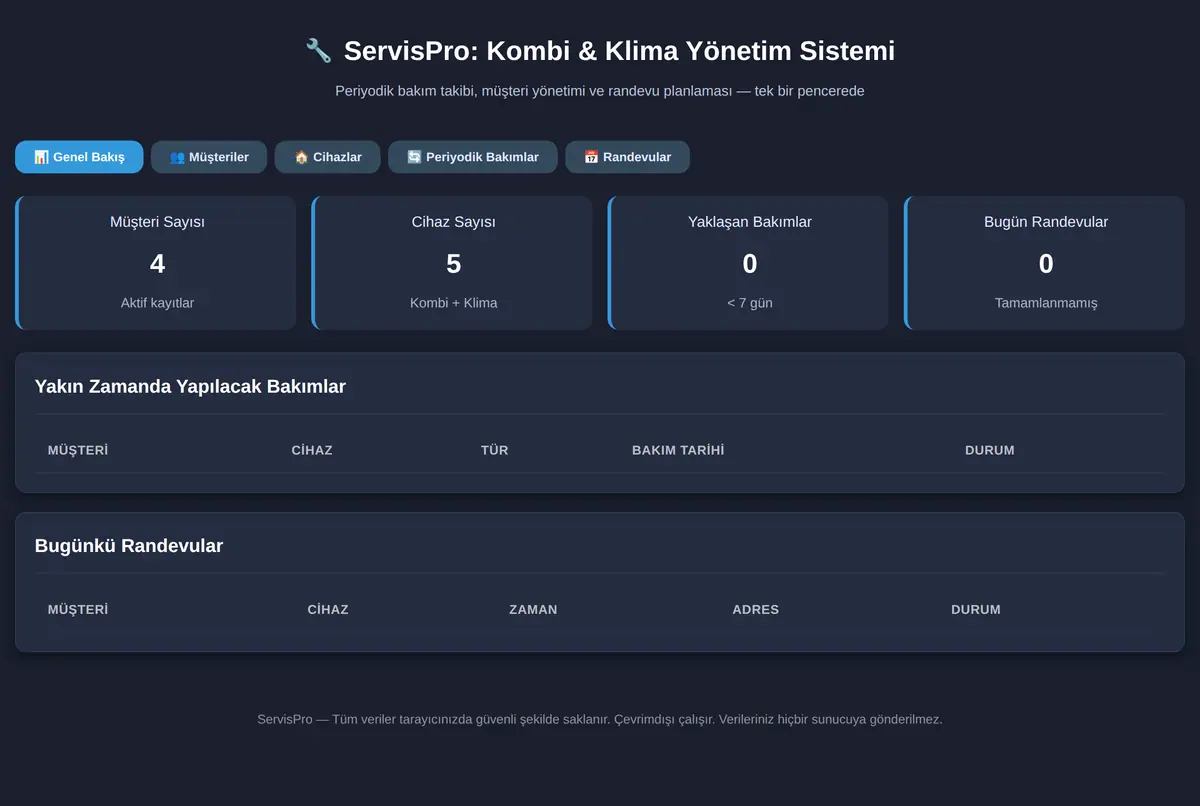The image size is (1200, 806).
Task: Click the '< 7 gün' label
Action: 750,303
